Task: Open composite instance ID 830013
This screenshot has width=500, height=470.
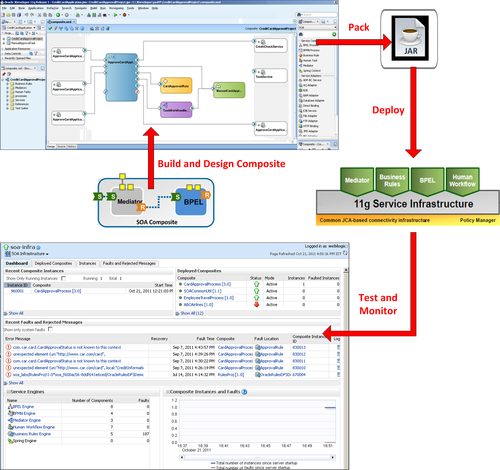Action: 299,347
